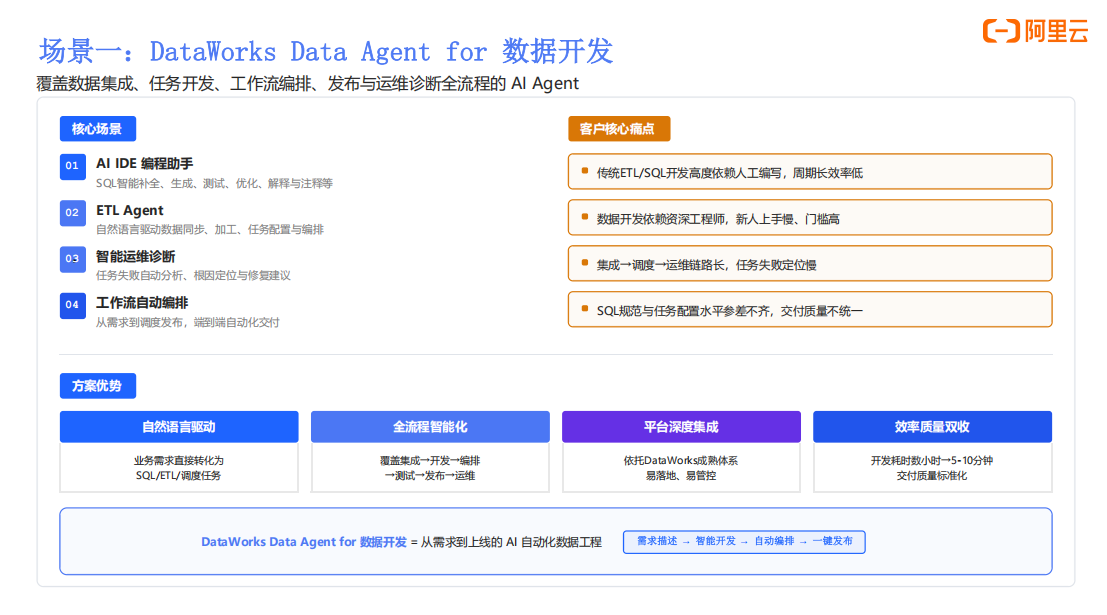
Task: Click the text 从需求到上线的 AI 自动化数据工程
Action: click(511, 542)
